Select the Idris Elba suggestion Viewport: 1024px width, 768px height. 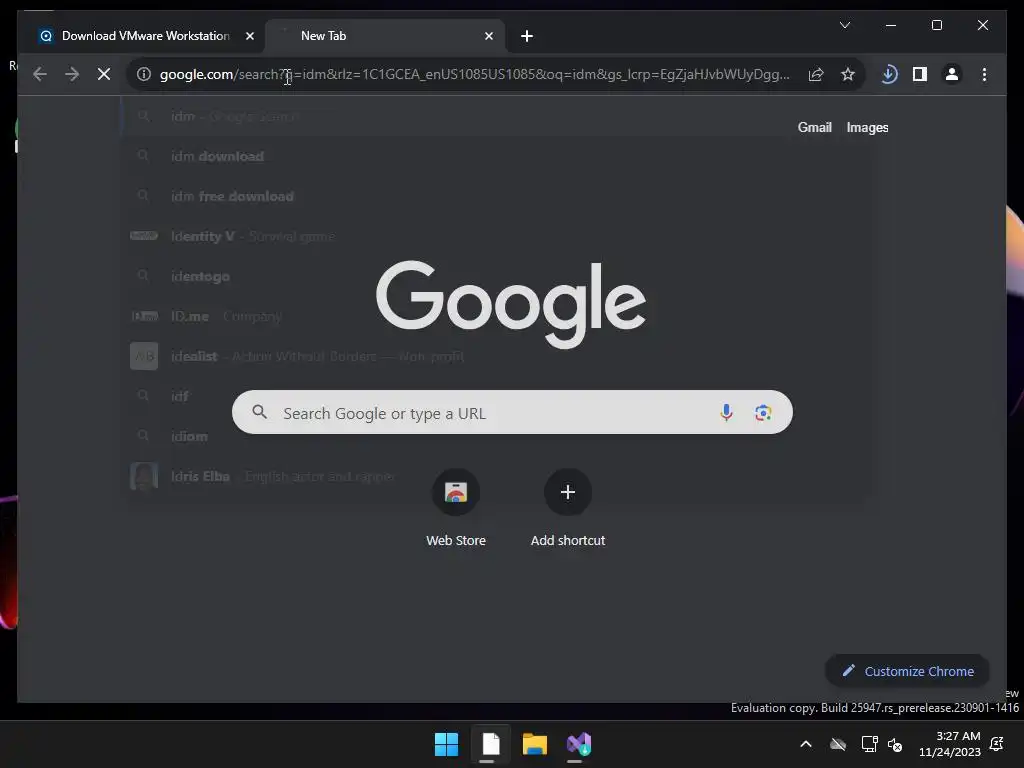(496, 476)
